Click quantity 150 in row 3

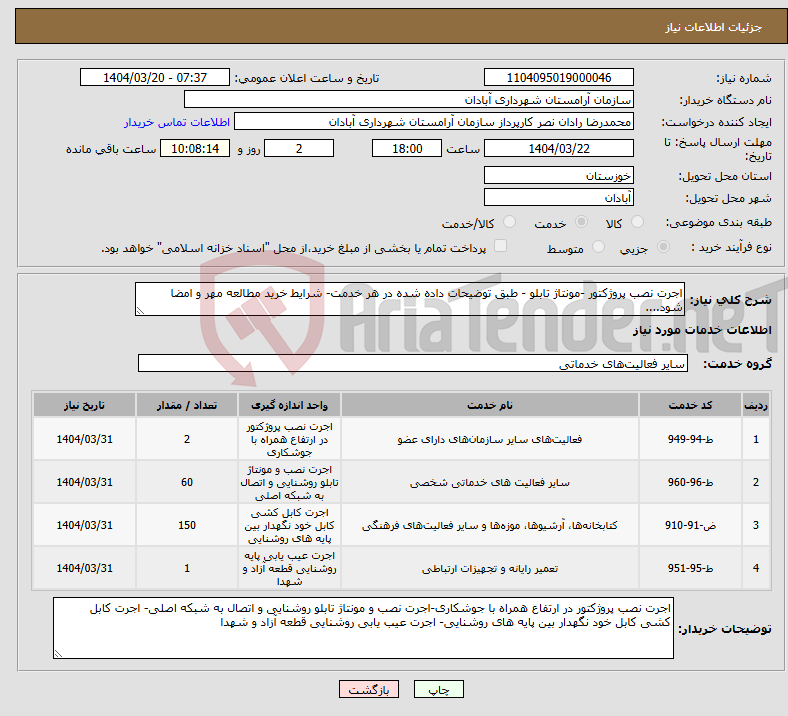coord(186,526)
